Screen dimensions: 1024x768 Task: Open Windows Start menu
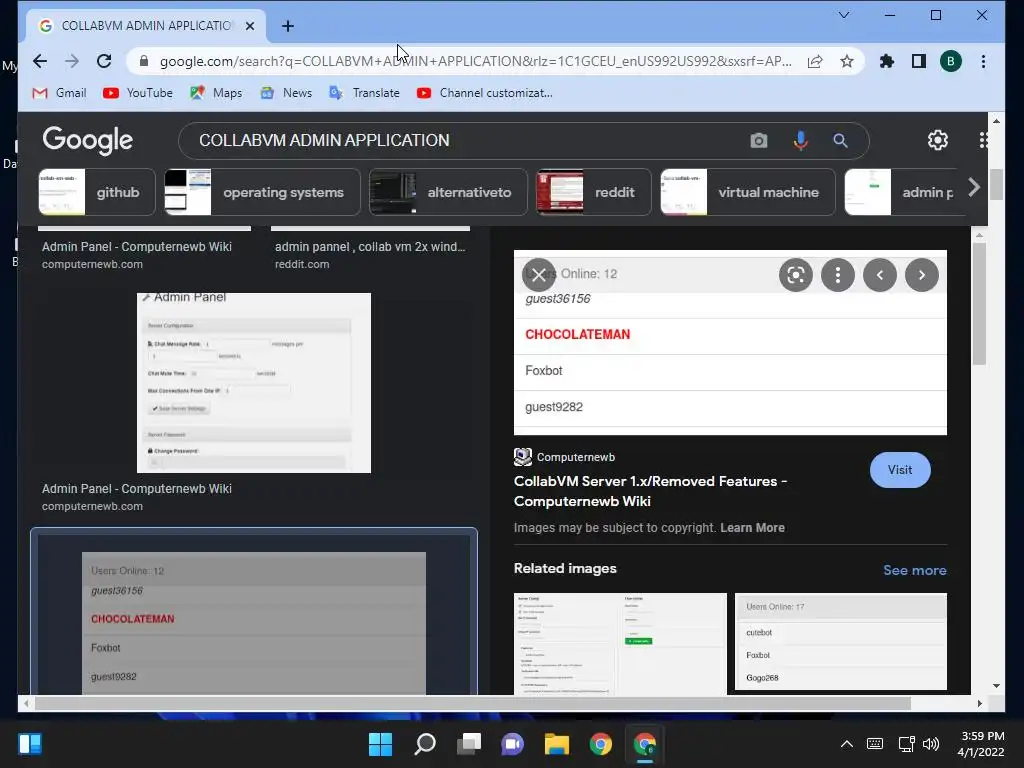tap(380, 744)
